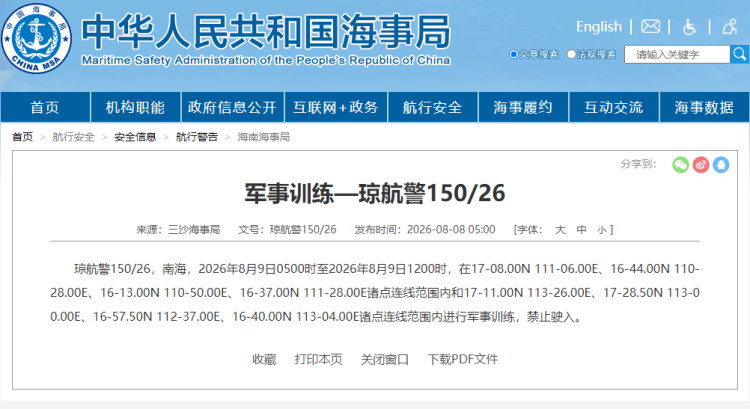The width and height of the screenshot is (750, 409).
Task: Set font size to 大
Action: point(560,230)
